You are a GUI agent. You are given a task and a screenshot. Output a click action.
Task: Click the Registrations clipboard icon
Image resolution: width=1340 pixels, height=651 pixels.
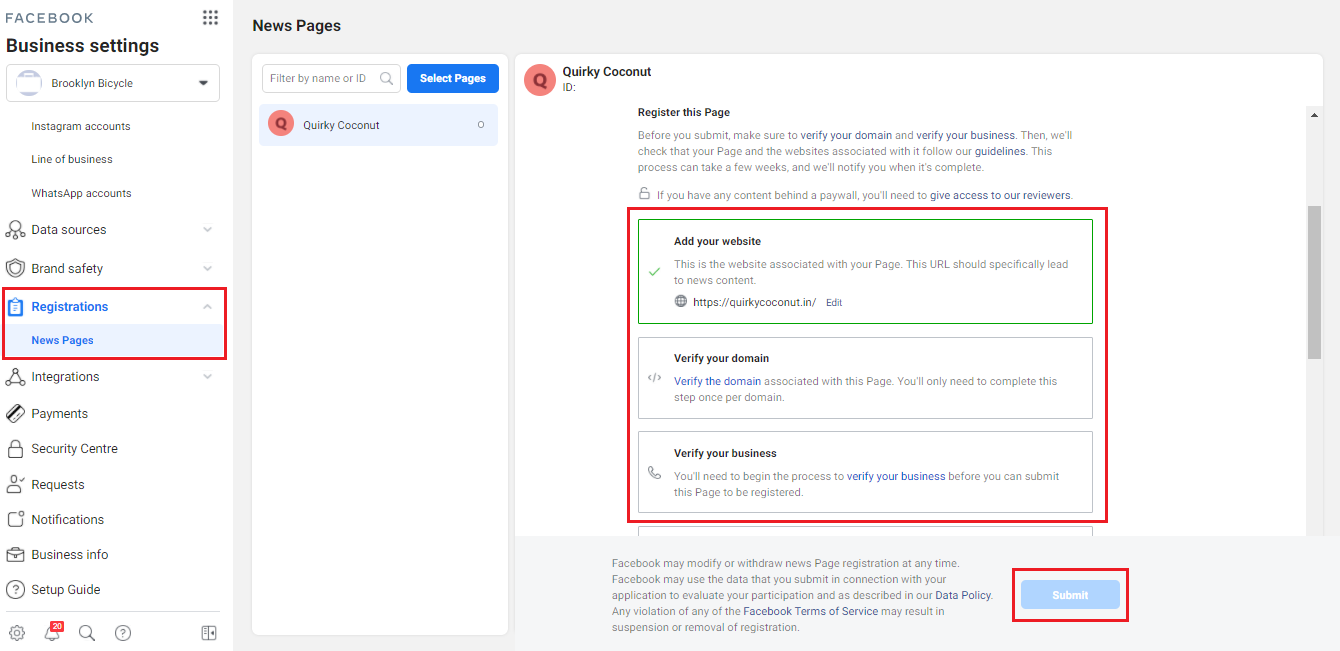coord(15,307)
